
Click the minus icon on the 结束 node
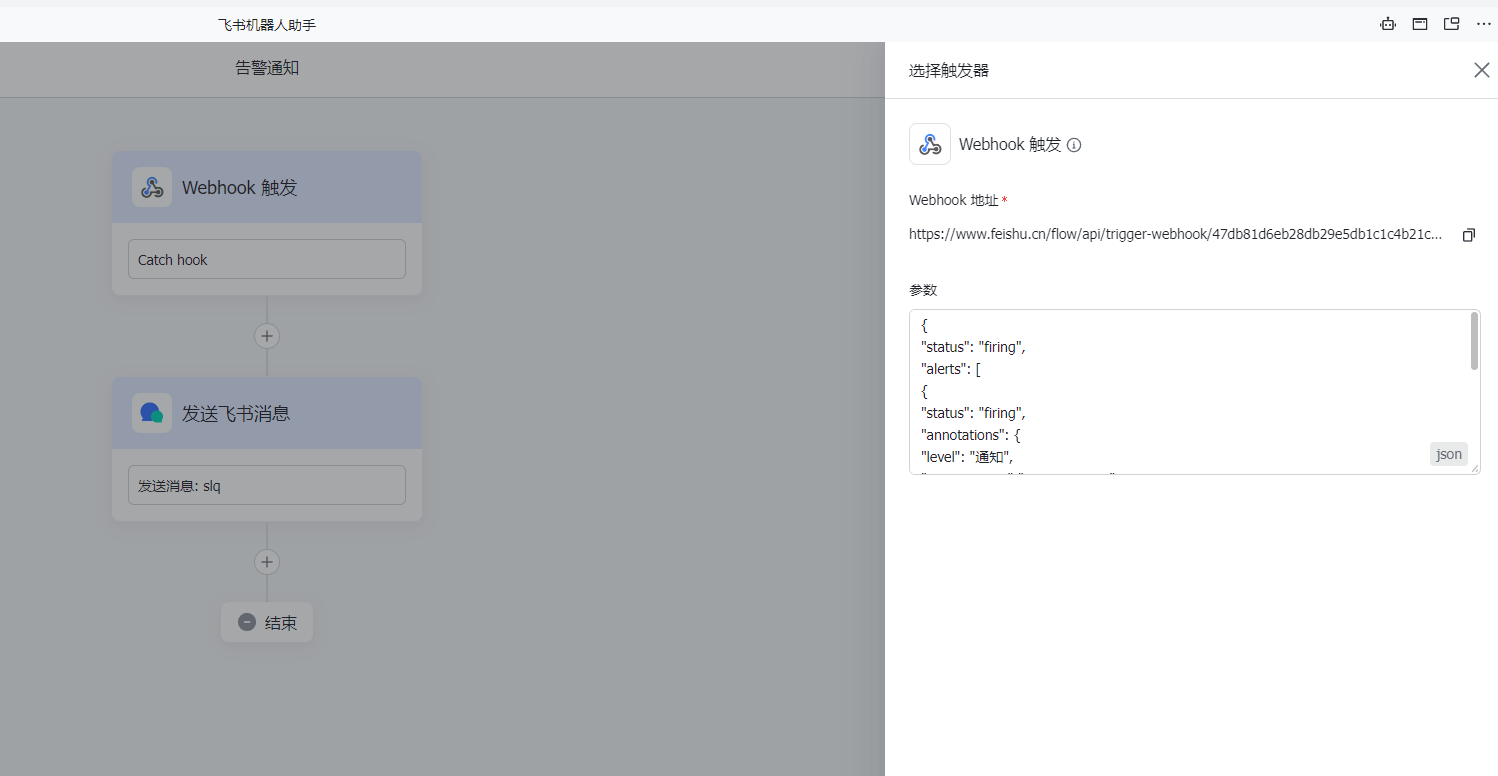(247, 622)
